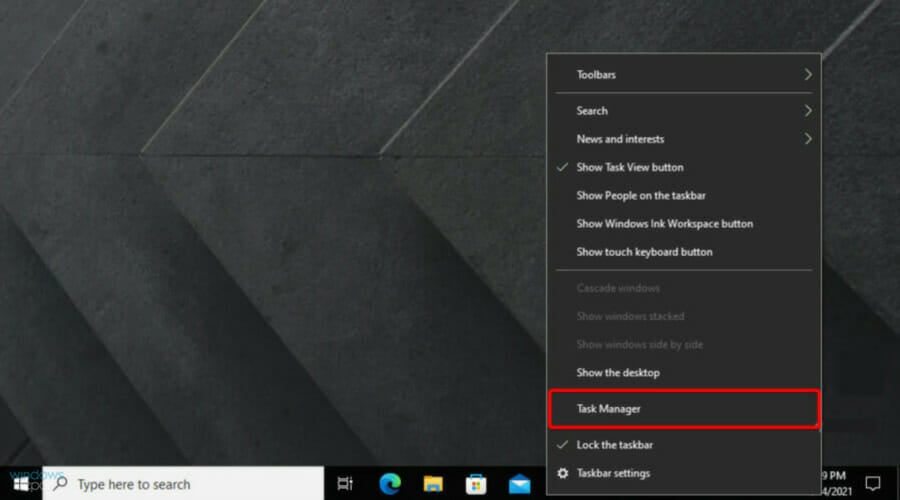Open the Mail app from the taskbar
This screenshot has width=900, height=500.
(x=519, y=484)
